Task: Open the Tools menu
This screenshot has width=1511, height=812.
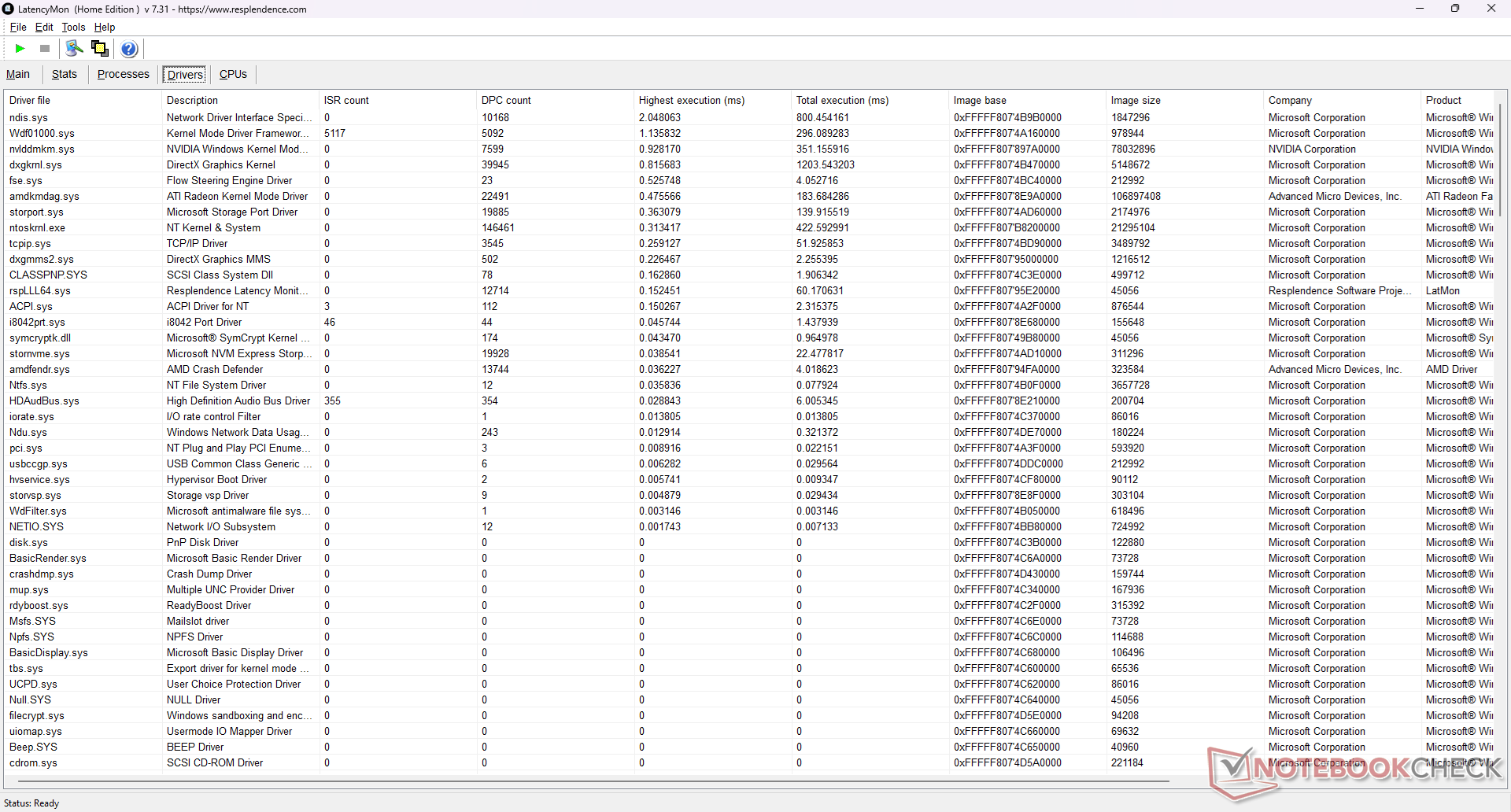Action: pyautogui.click(x=73, y=27)
